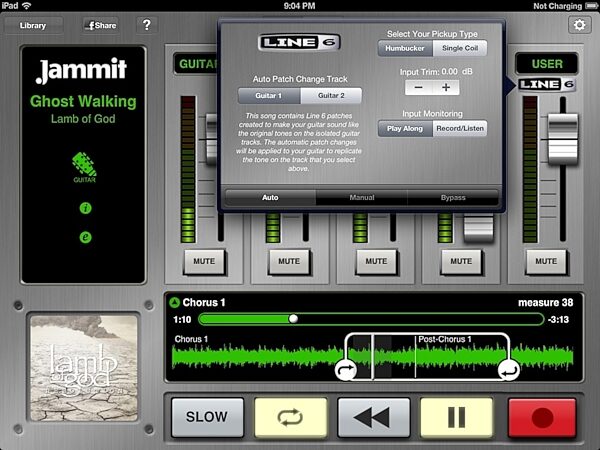Click the GUITAR channel fader knob
The width and height of the screenshot is (600, 450).
pos(212,139)
